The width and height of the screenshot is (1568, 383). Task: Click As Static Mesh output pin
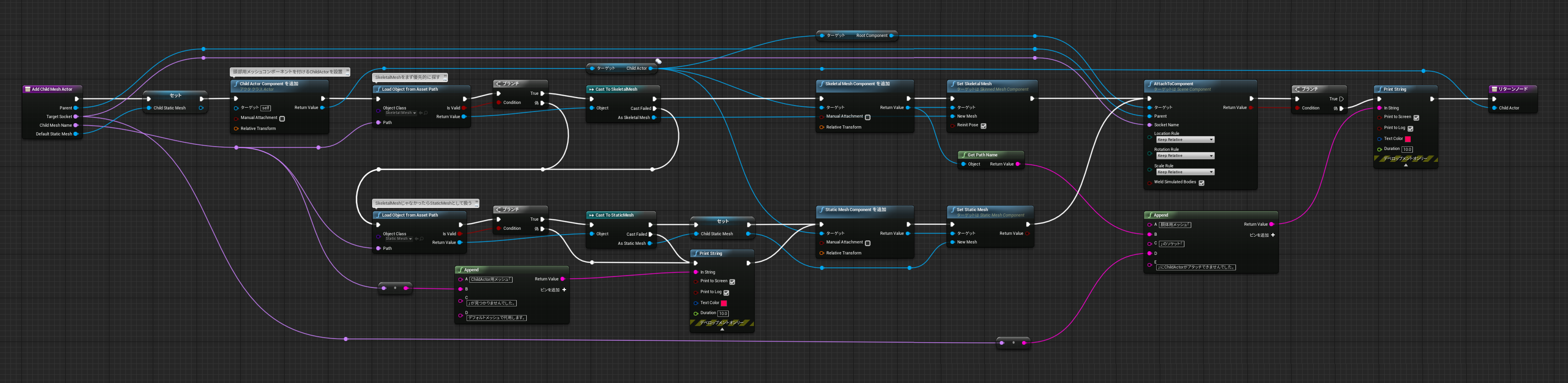tap(650, 243)
